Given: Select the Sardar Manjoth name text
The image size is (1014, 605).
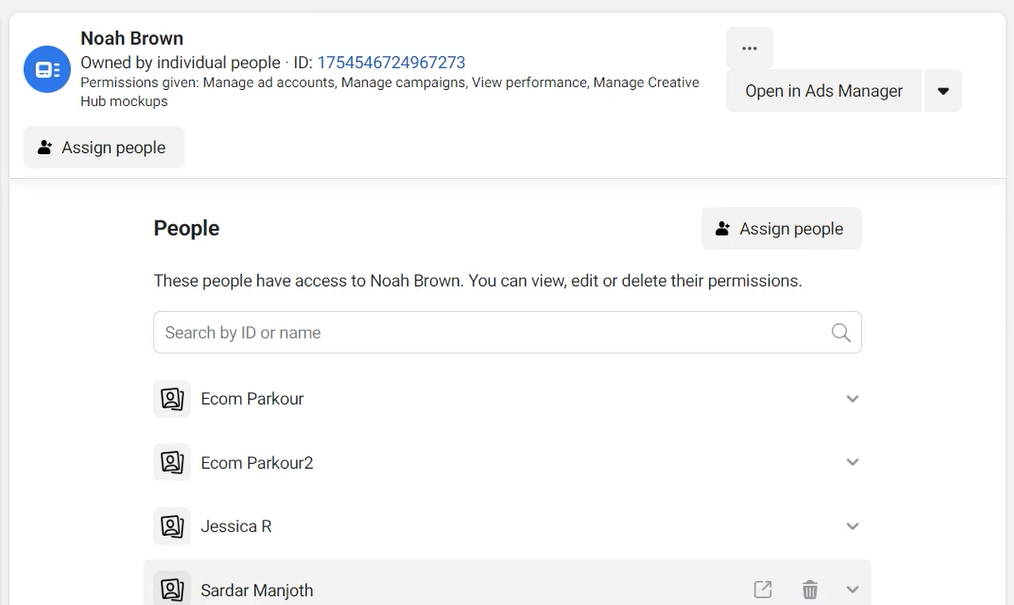Looking at the screenshot, I should coord(257,590).
